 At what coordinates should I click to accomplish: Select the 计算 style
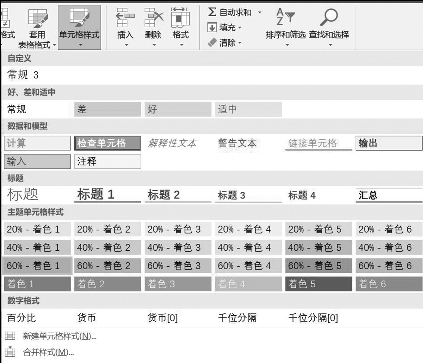click(37, 143)
